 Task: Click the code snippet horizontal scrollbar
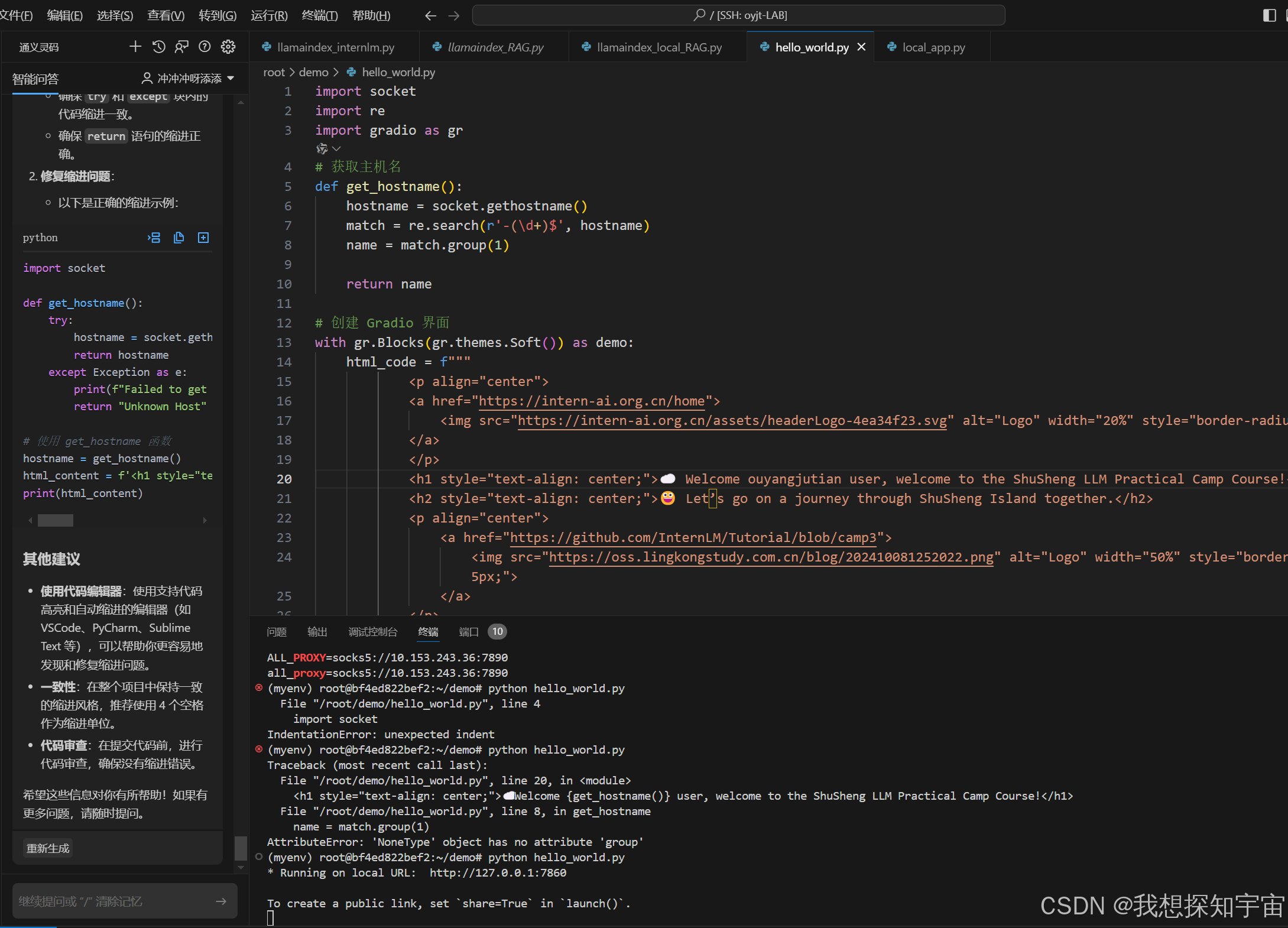tap(56, 520)
